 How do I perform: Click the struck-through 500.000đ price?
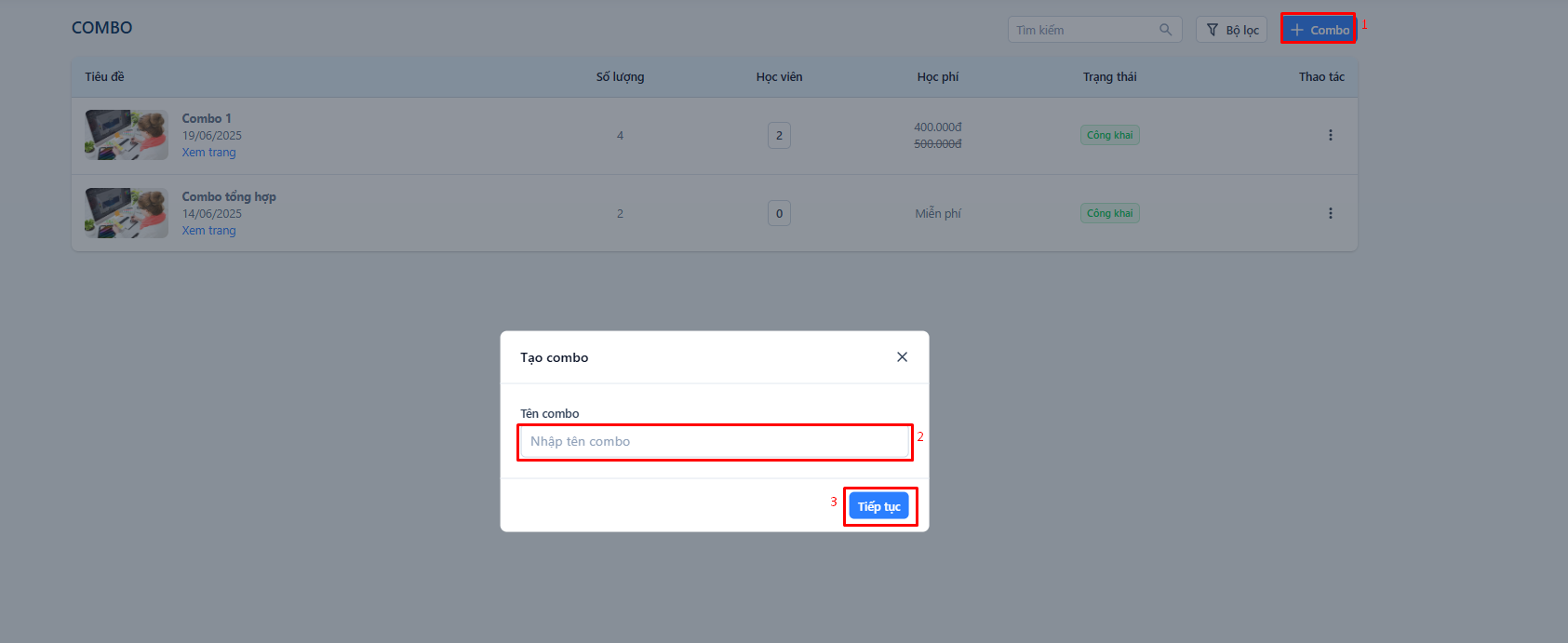coord(938,143)
